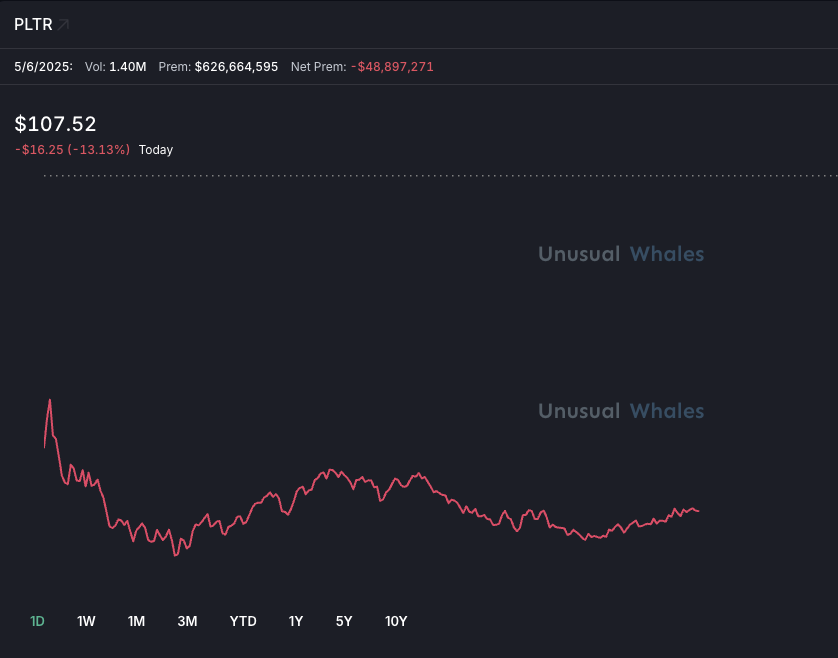Select the 10Y time range
This screenshot has width=838, height=658.
click(396, 621)
